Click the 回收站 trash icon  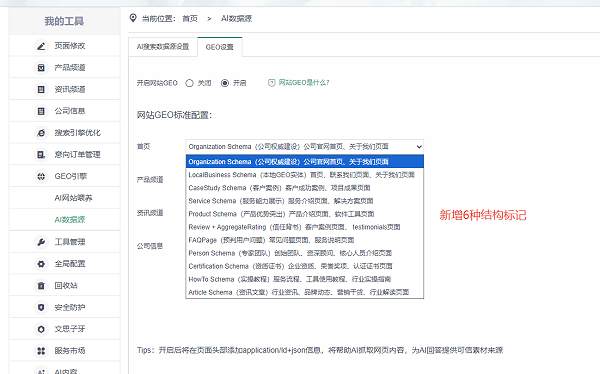click(x=41, y=286)
